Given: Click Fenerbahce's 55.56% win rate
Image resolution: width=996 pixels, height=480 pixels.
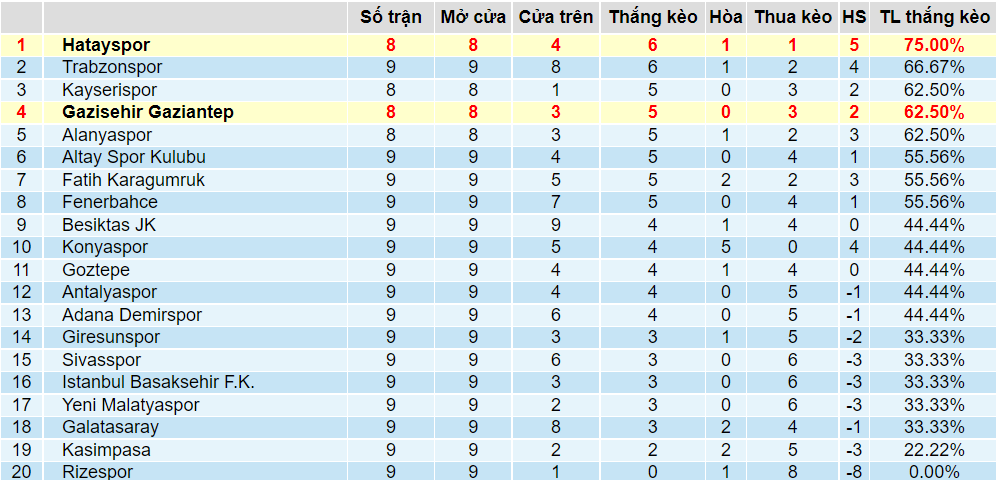Looking at the screenshot, I should pyautogui.click(x=934, y=202).
